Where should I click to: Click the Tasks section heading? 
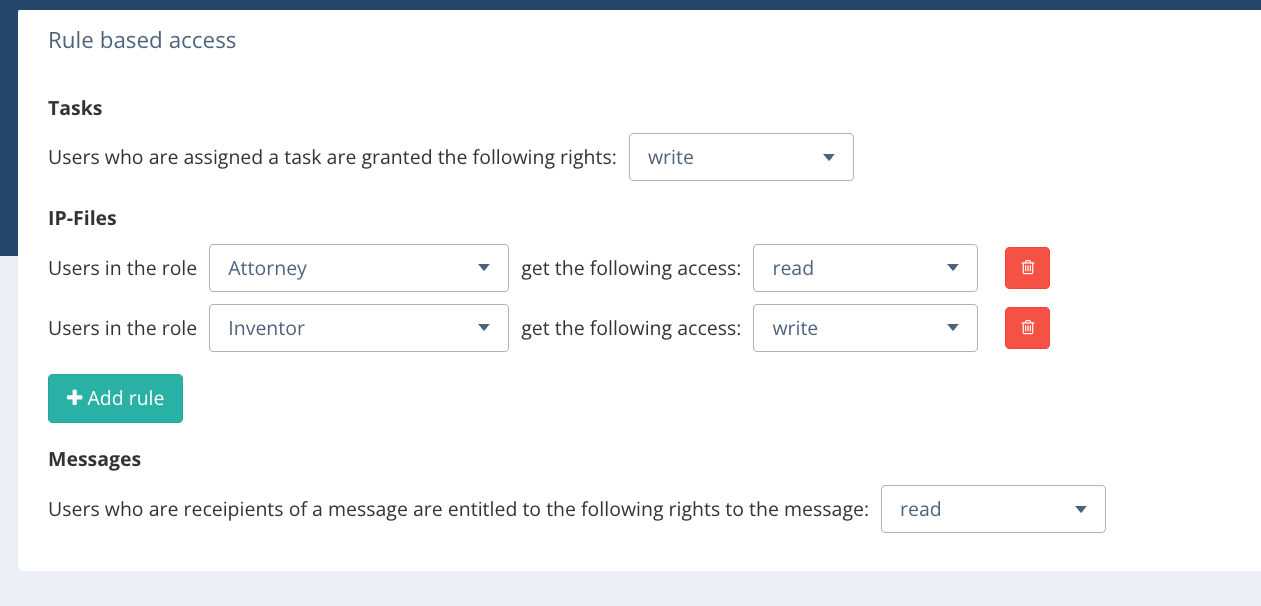75,108
